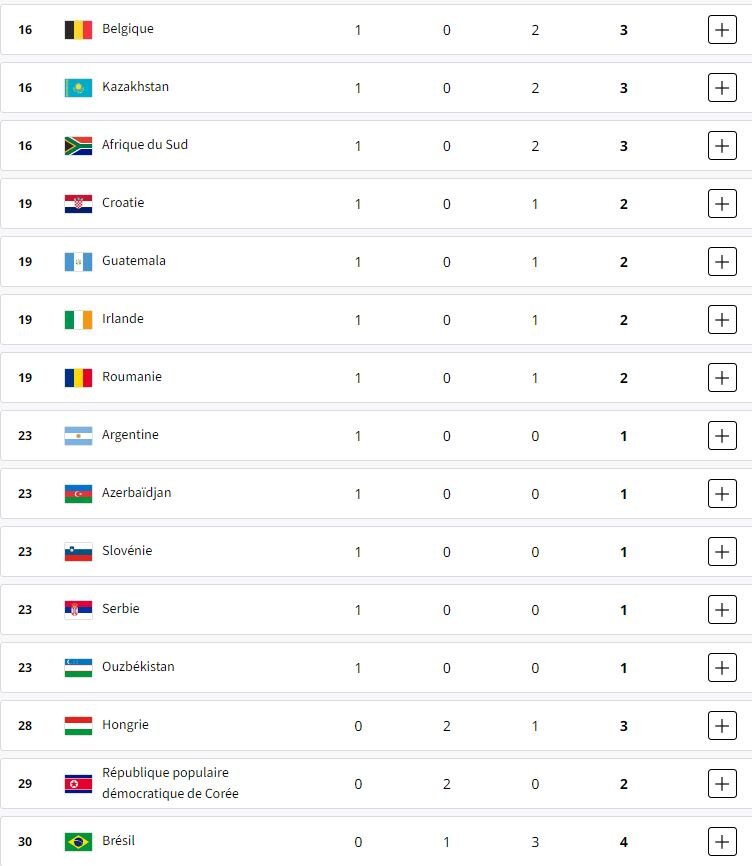Expand the Roumanie row details
Screen dimensions: 752x866
(721, 378)
